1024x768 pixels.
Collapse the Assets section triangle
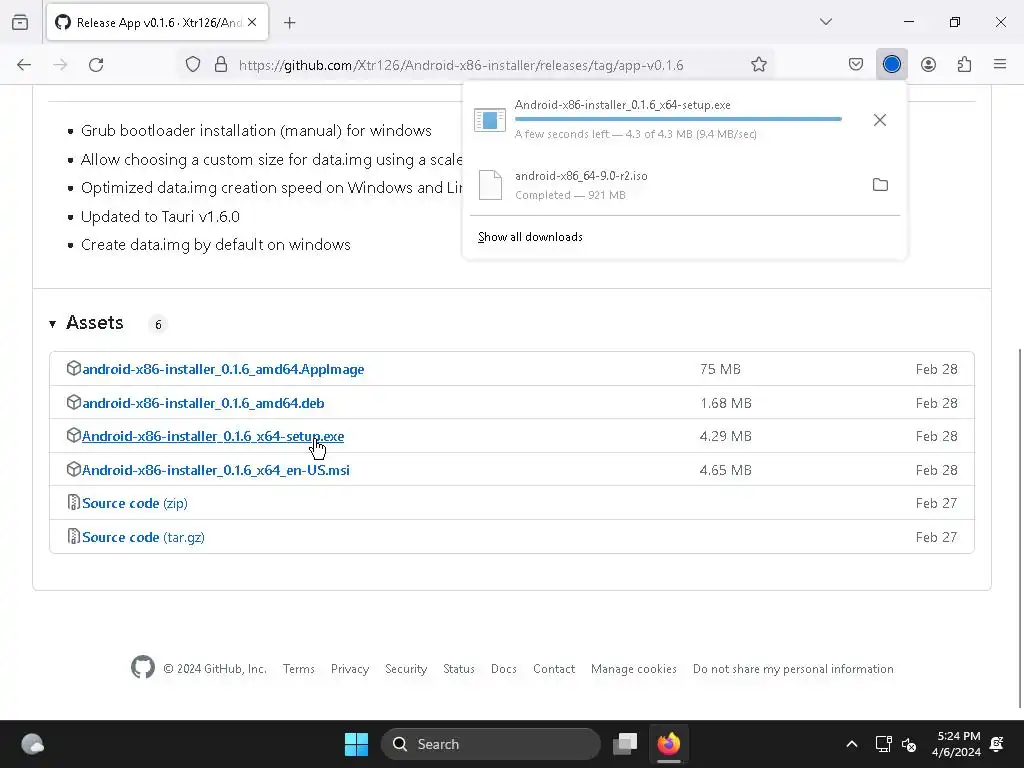52,324
